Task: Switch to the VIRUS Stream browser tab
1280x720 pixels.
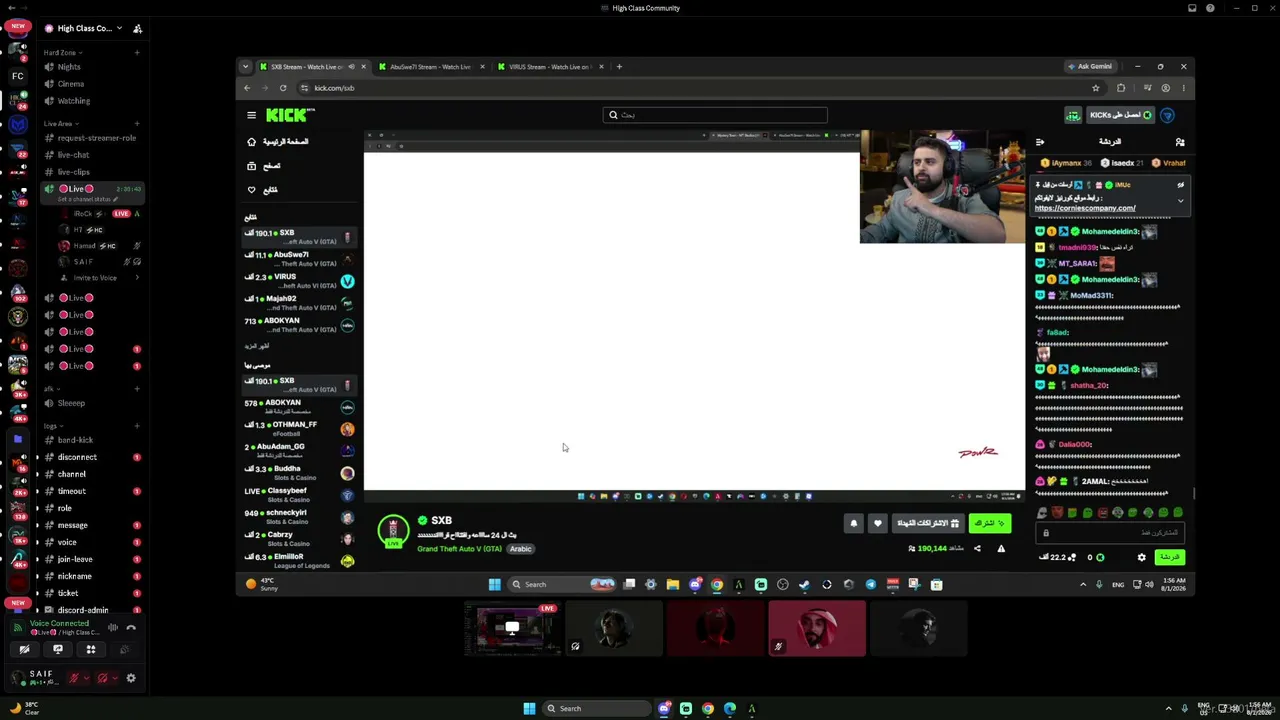Action: point(549,67)
